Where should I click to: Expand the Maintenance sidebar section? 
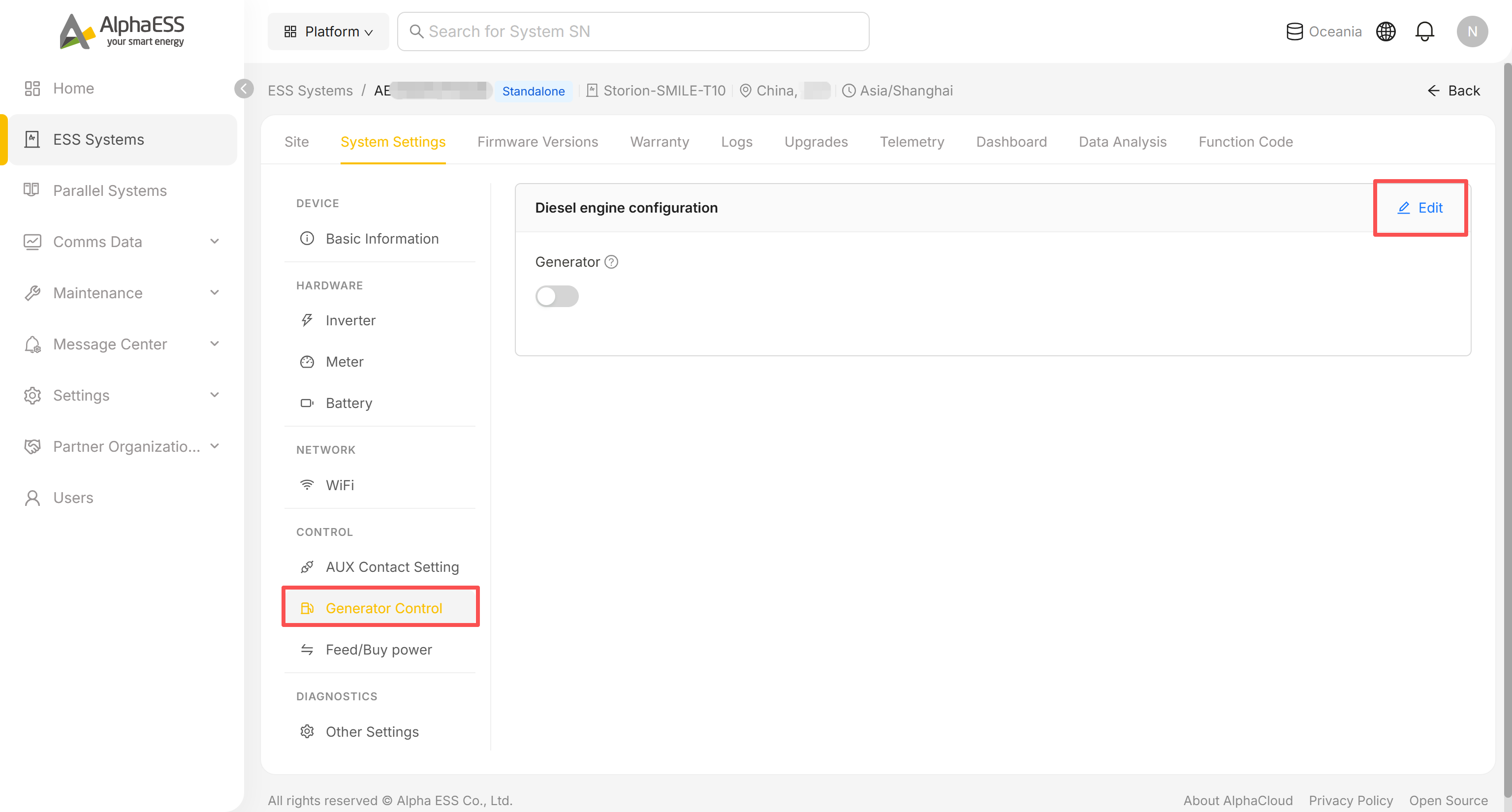click(x=122, y=293)
